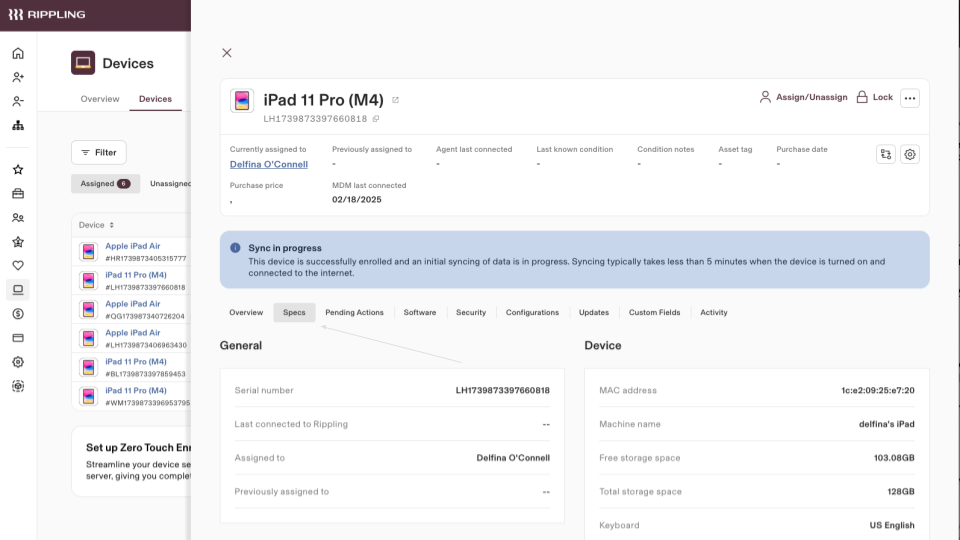The image size is (960, 540).
Task: Sort by the Device column header
Action: (x=96, y=225)
